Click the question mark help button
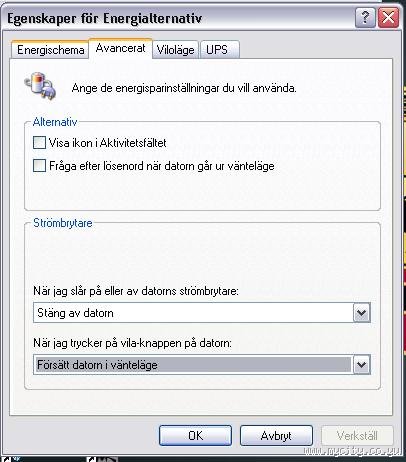This screenshot has width=406, height=462. (365, 17)
